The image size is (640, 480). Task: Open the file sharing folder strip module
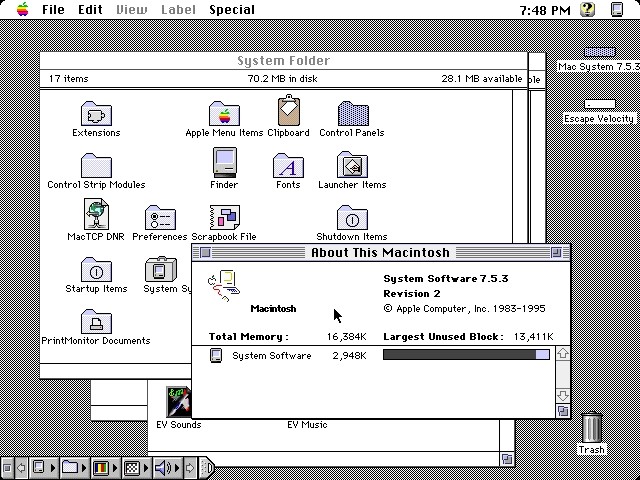click(70, 467)
